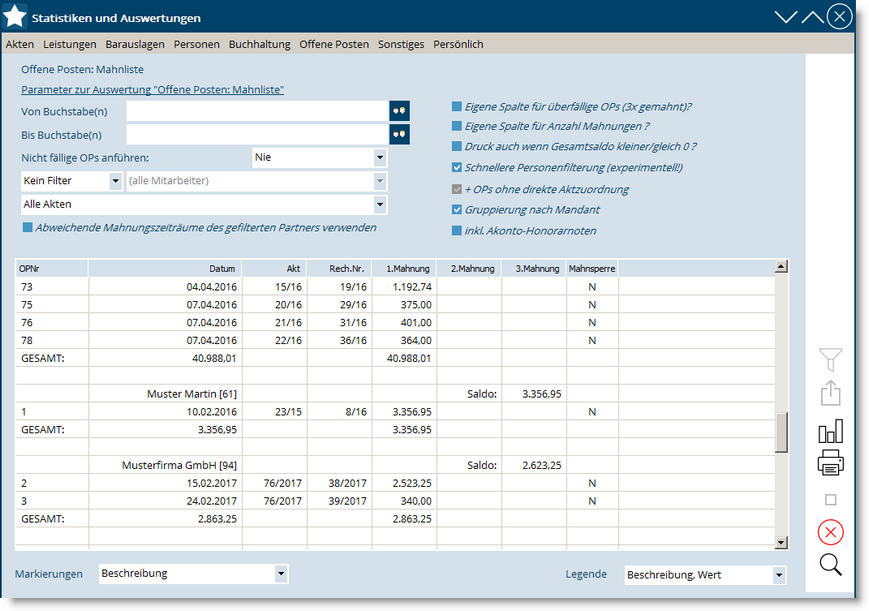
Task: Click the Mahnsperre column header
Action: tap(592, 268)
